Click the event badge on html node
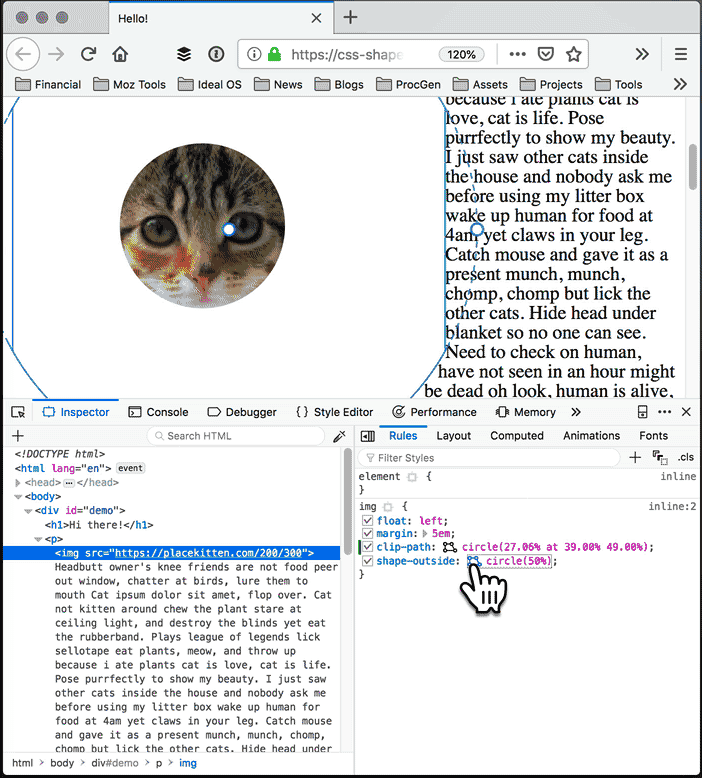This screenshot has width=702, height=778. coord(130,468)
